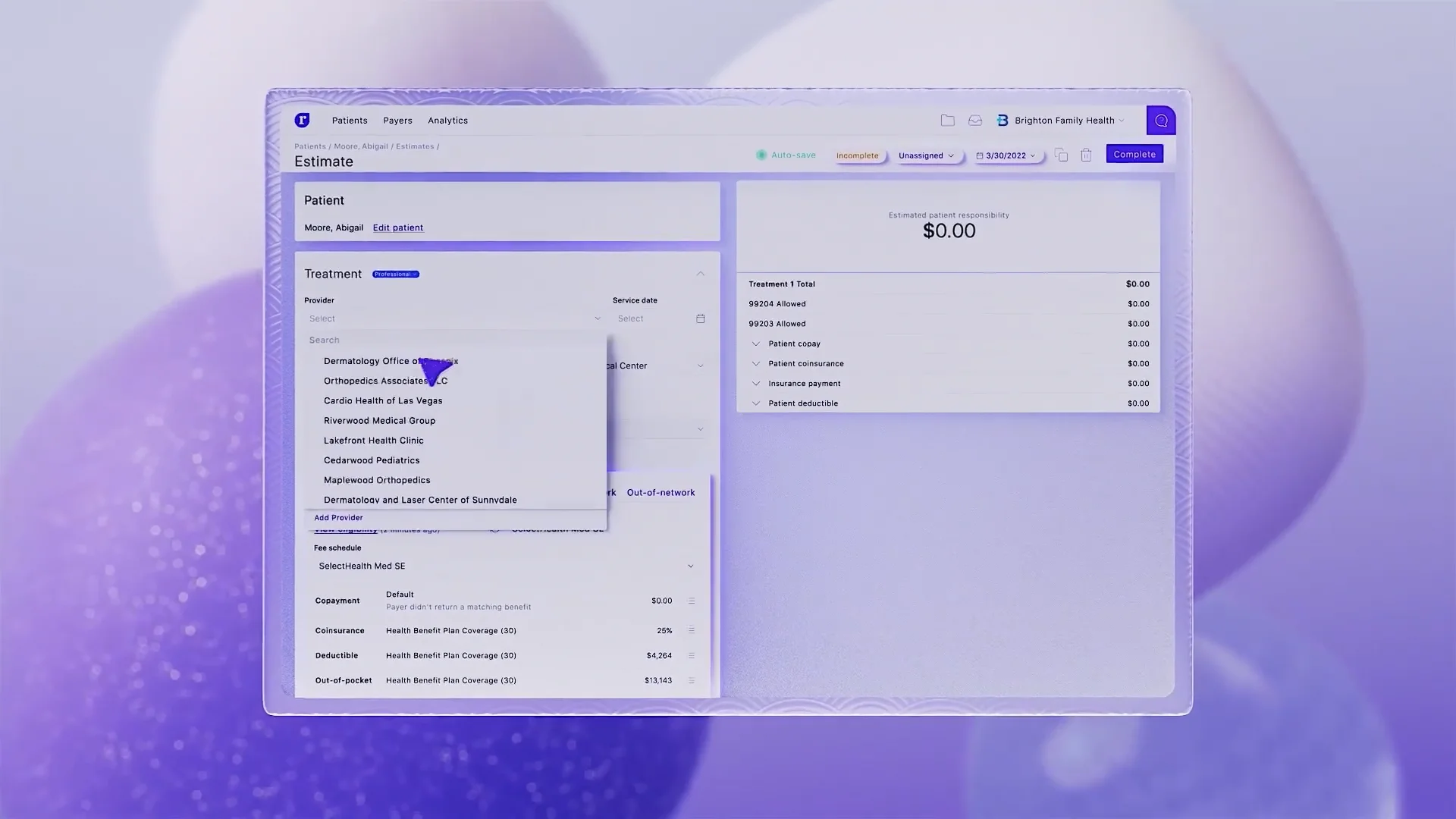
Task: Click the duplicate estimate icon
Action: point(1061,155)
